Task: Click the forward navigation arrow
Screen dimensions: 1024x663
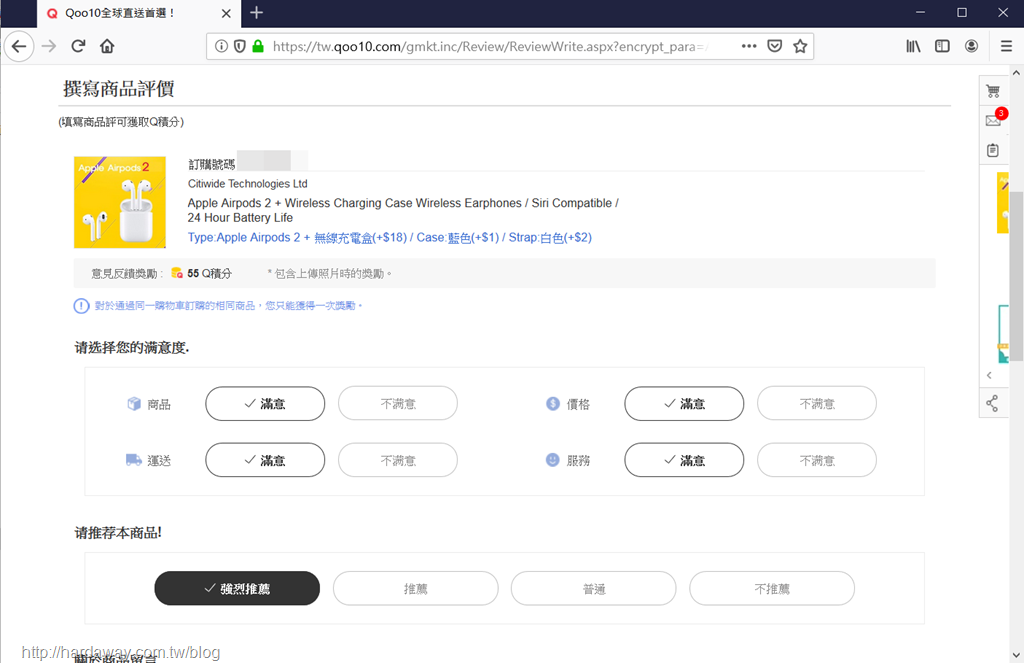Action: [49, 46]
